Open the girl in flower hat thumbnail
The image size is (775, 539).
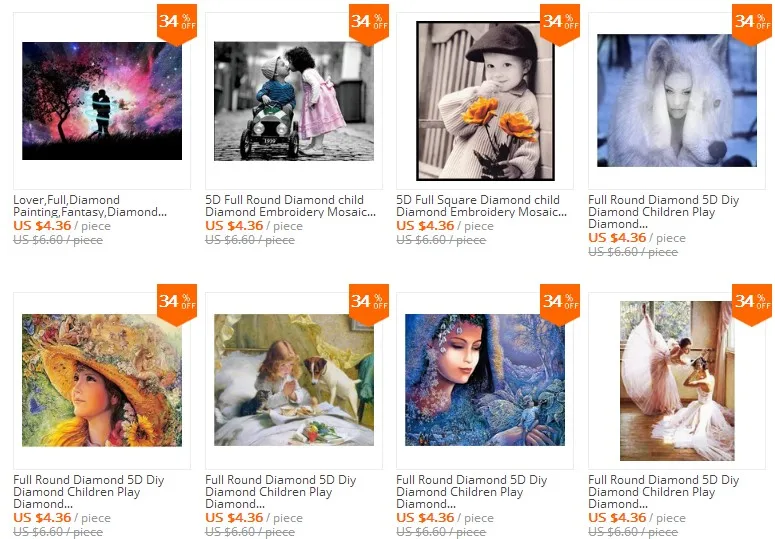coord(102,380)
